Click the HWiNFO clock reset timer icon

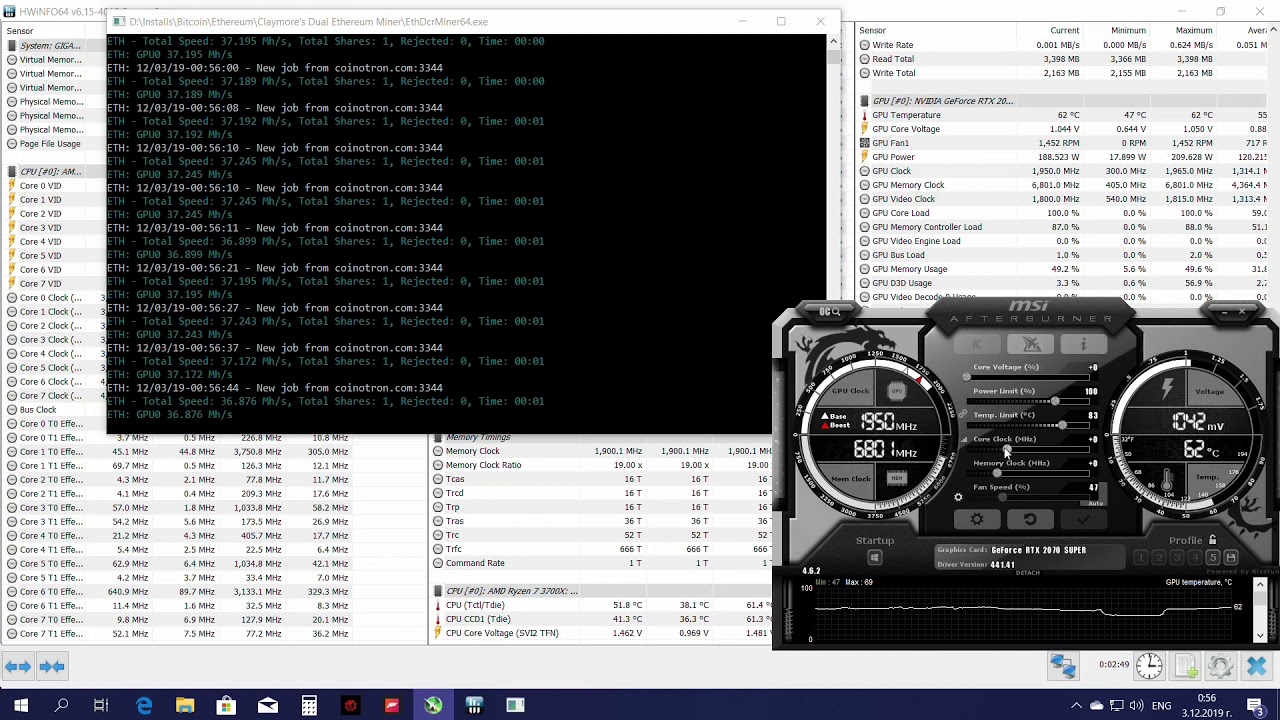click(x=1149, y=666)
